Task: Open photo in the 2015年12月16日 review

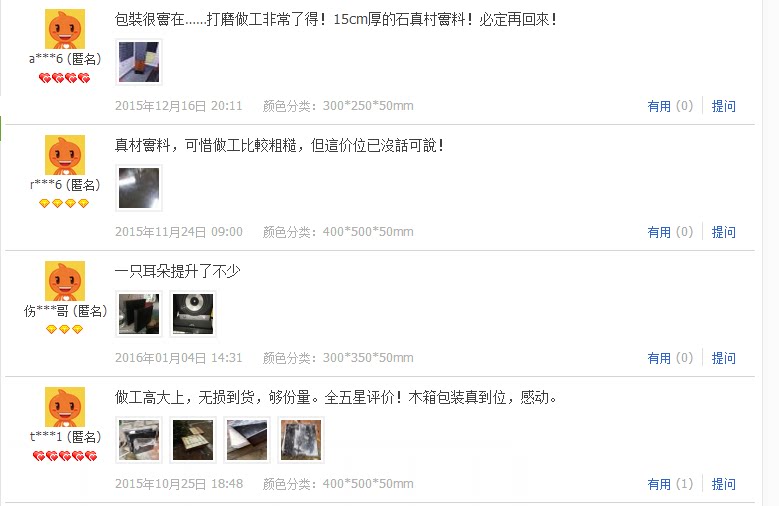Action: click(x=139, y=62)
